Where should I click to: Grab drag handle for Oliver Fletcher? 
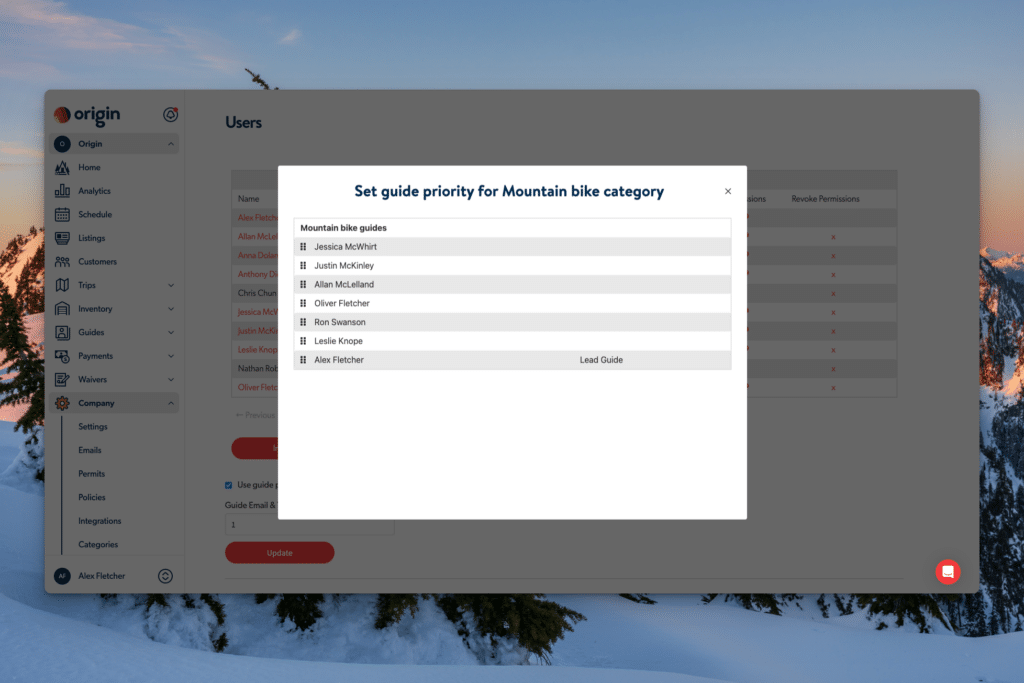point(303,304)
